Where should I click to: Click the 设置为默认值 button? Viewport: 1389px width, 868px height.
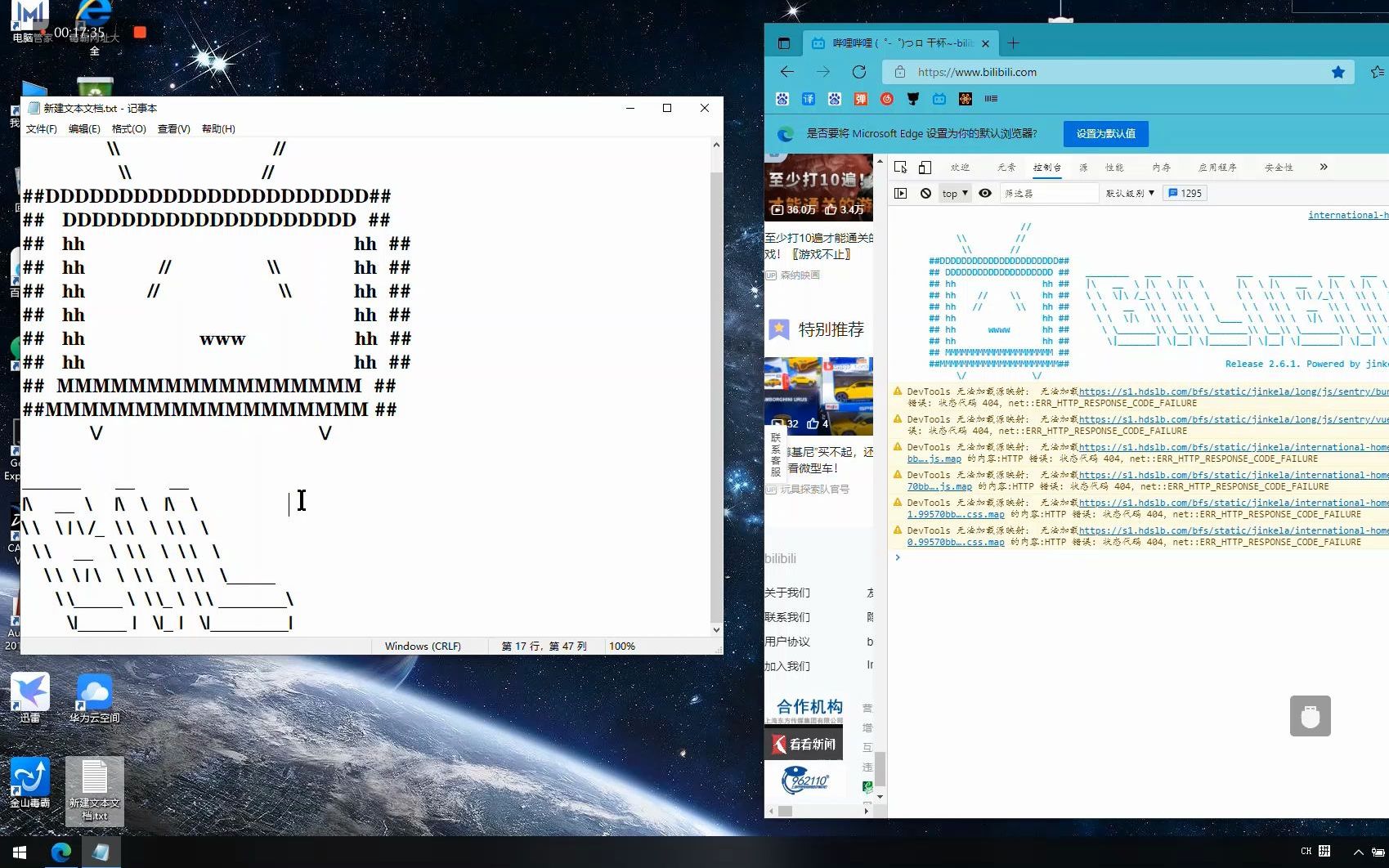(x=1105, y=134)
